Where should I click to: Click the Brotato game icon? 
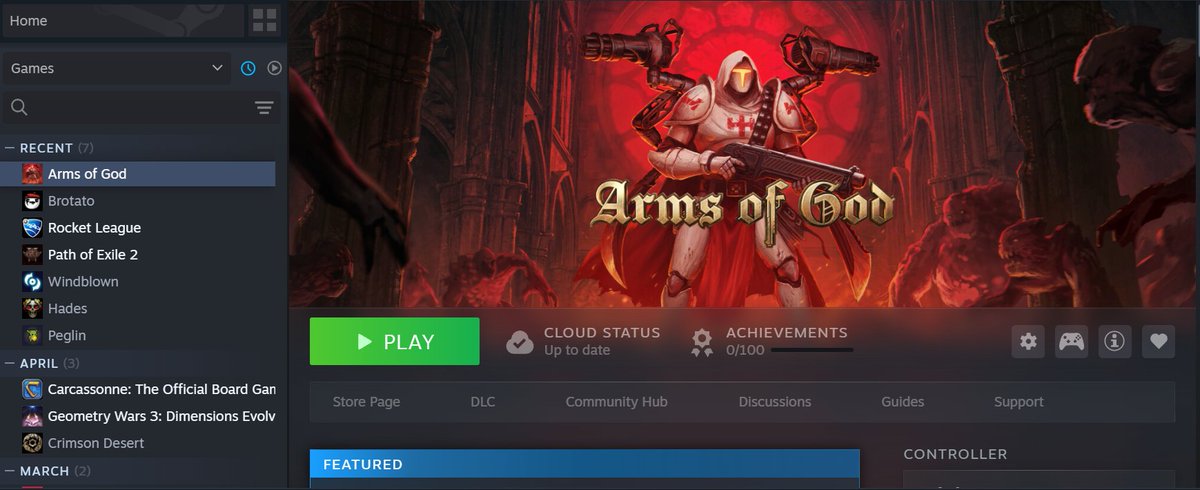31,201
